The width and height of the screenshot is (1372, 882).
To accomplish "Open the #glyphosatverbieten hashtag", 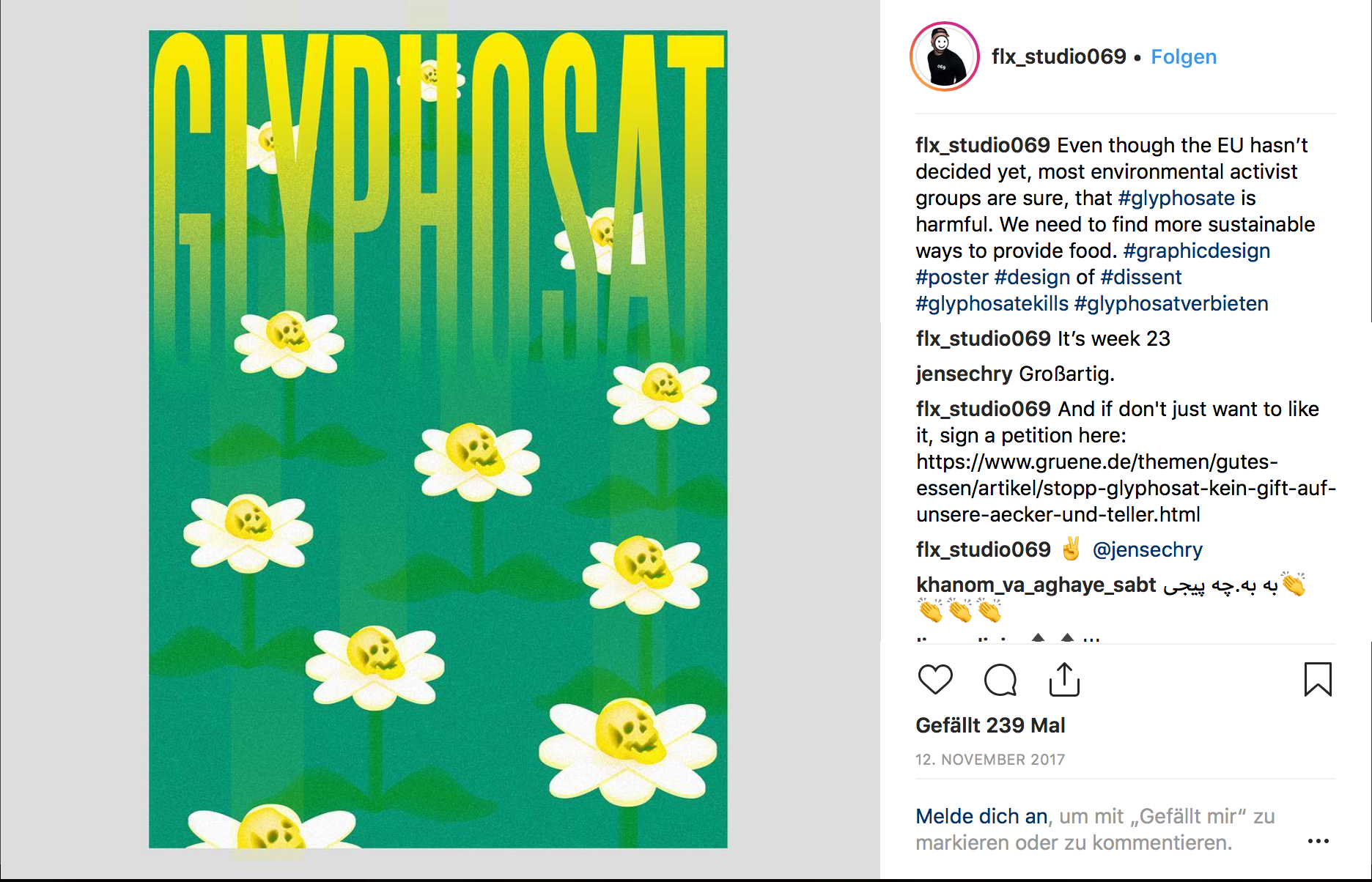I will coord(1171,303).
